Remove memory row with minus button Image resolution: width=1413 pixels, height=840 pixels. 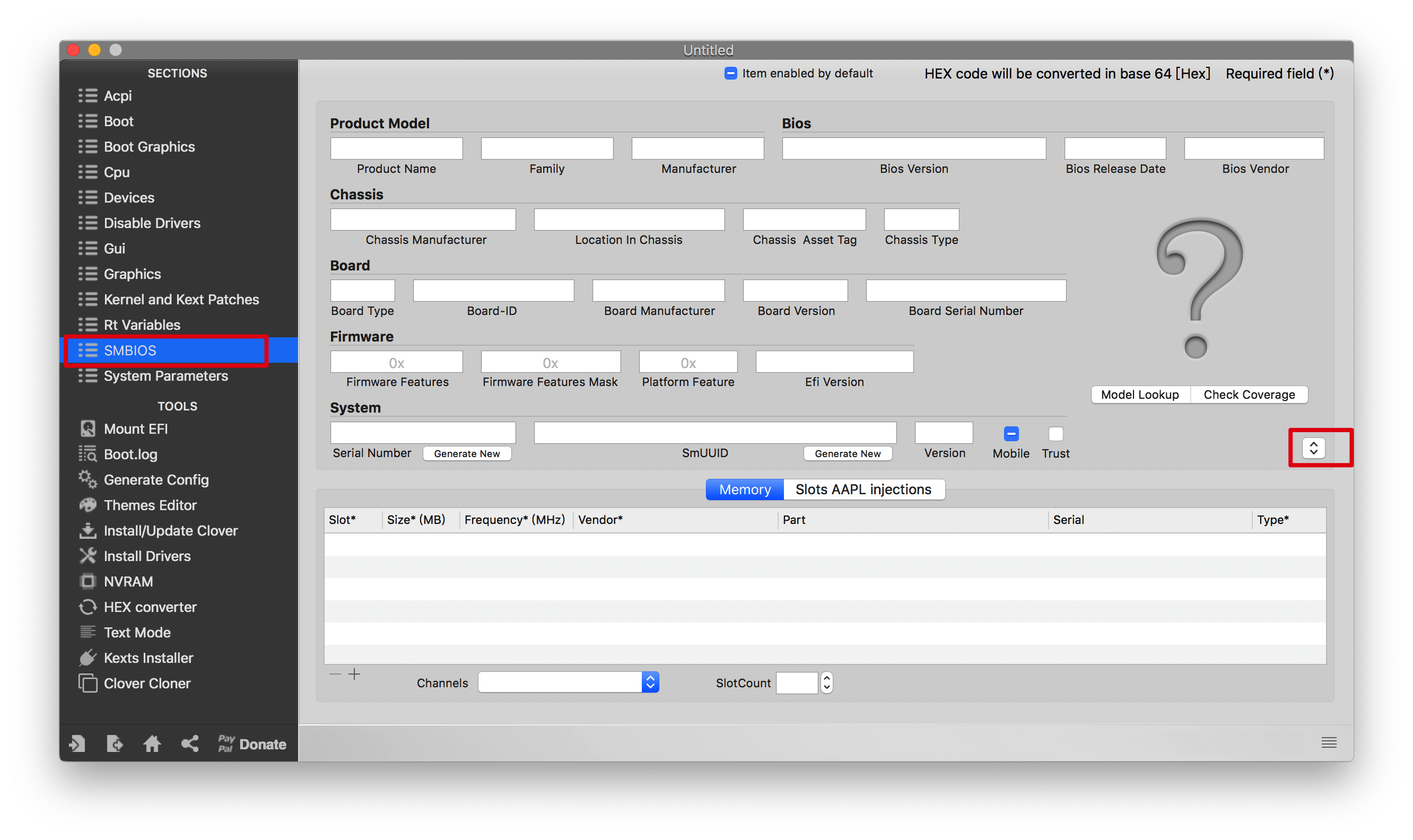(335, 674)
